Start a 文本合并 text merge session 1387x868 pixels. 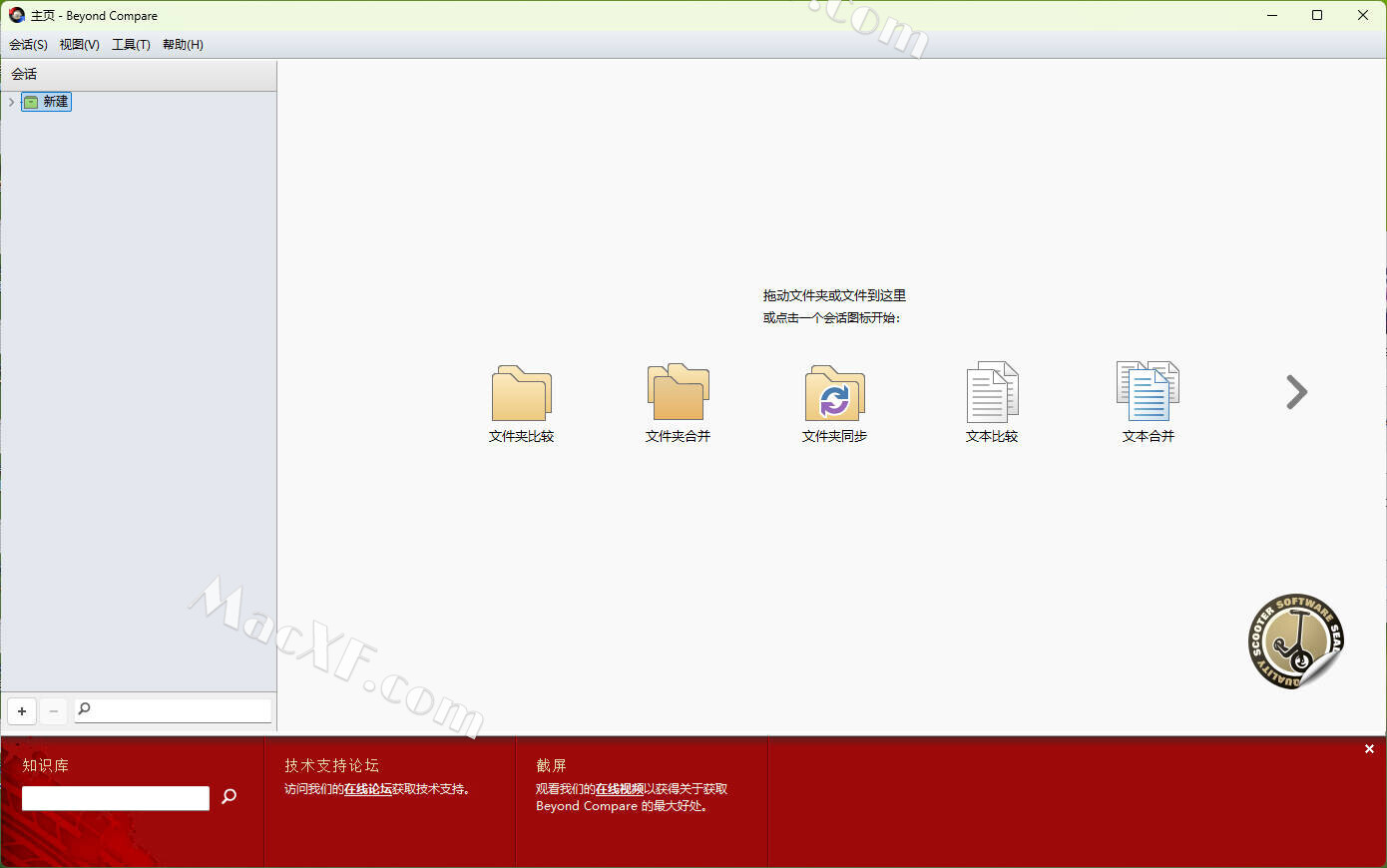1149,404
